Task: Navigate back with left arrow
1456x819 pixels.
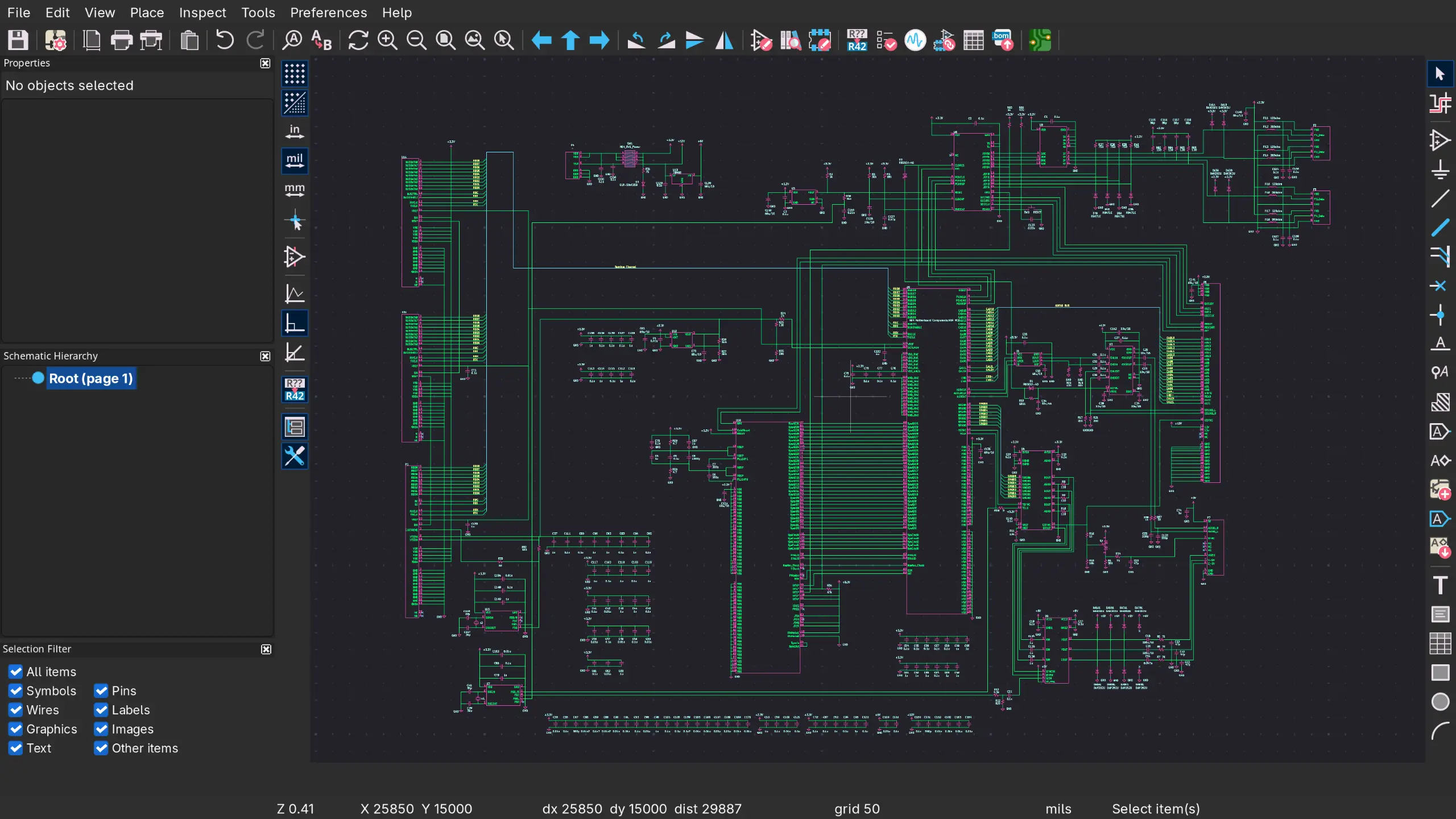Action: (x=541, y=40)
